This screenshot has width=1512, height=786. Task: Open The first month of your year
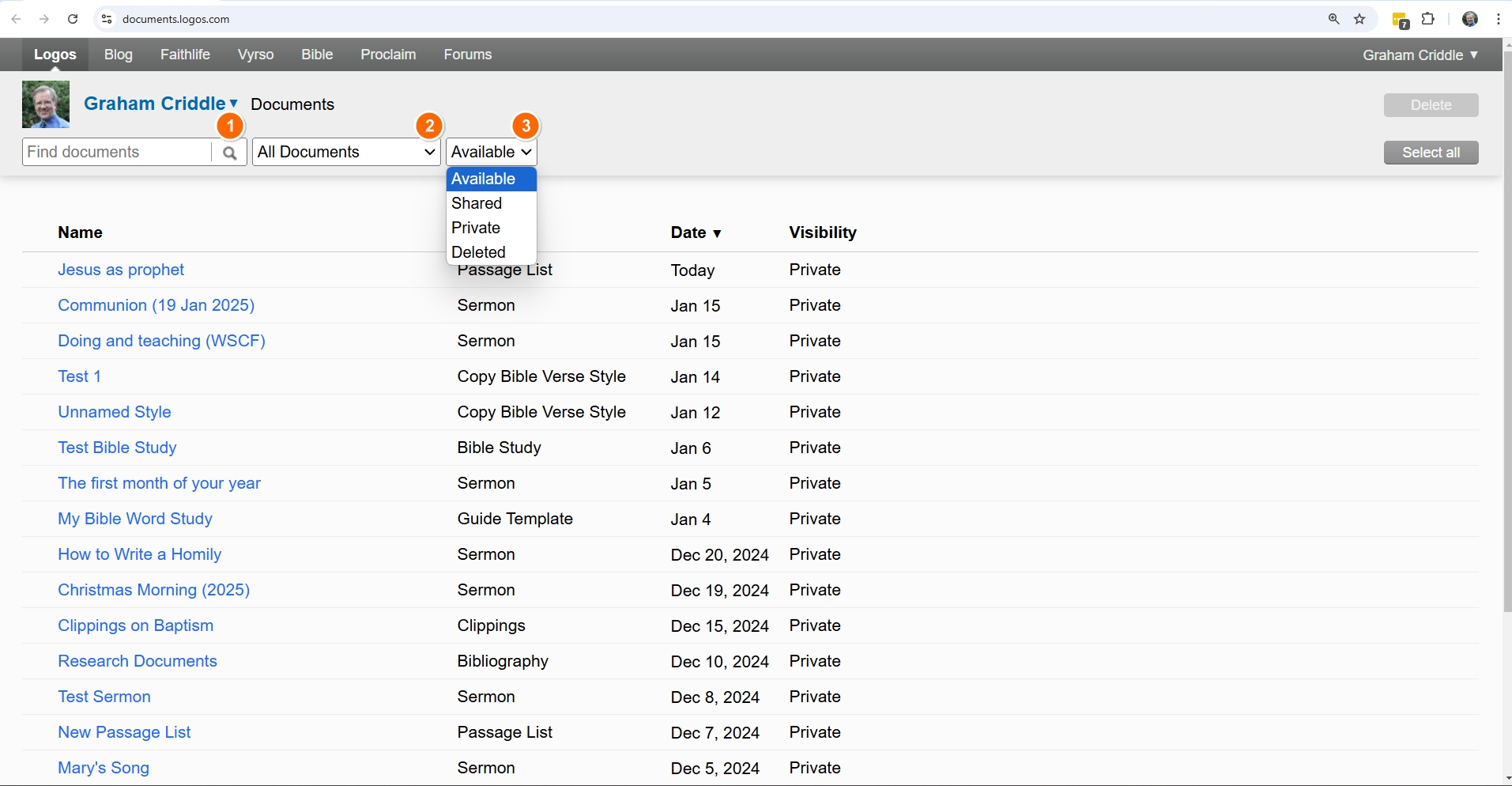(159, 483)
